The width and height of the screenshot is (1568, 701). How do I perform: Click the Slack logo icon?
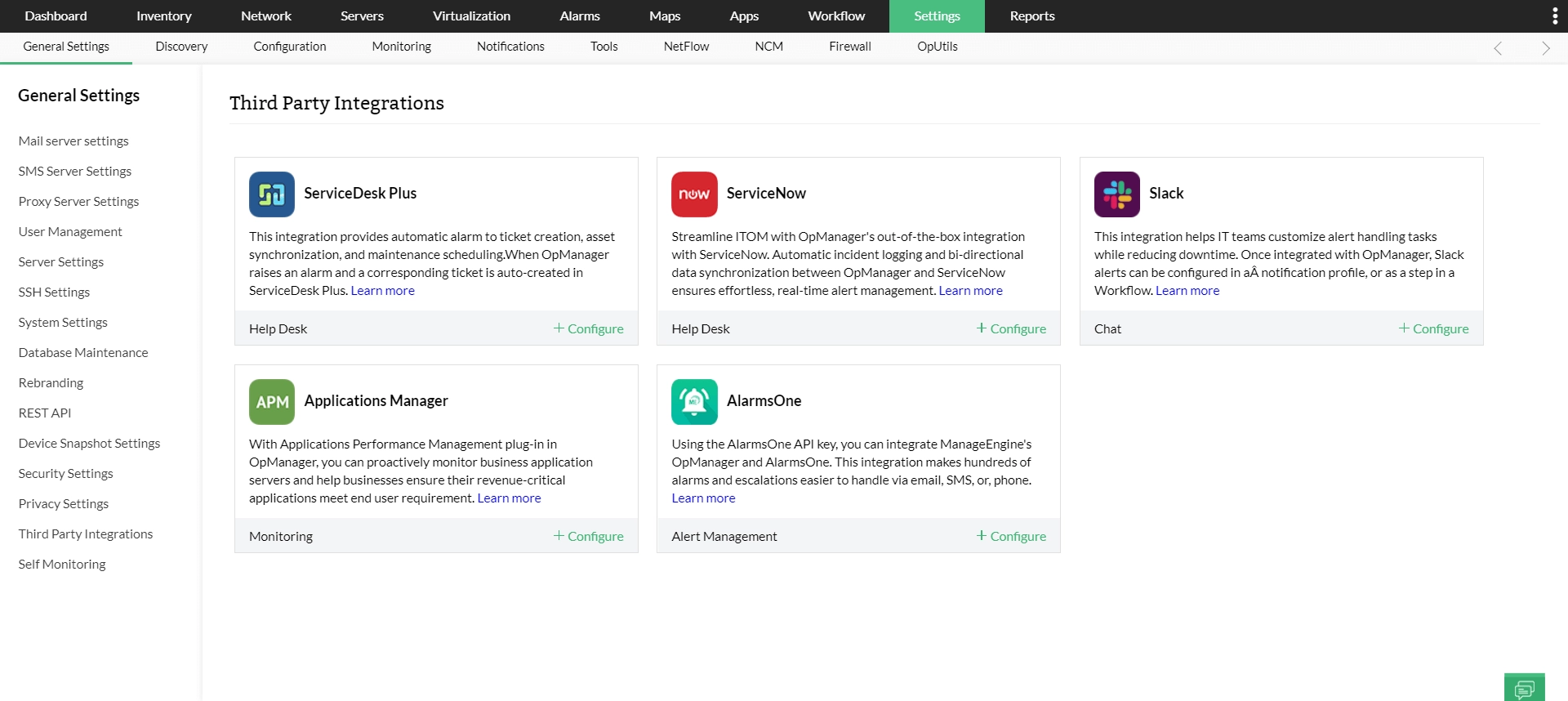click(1117, 194)
